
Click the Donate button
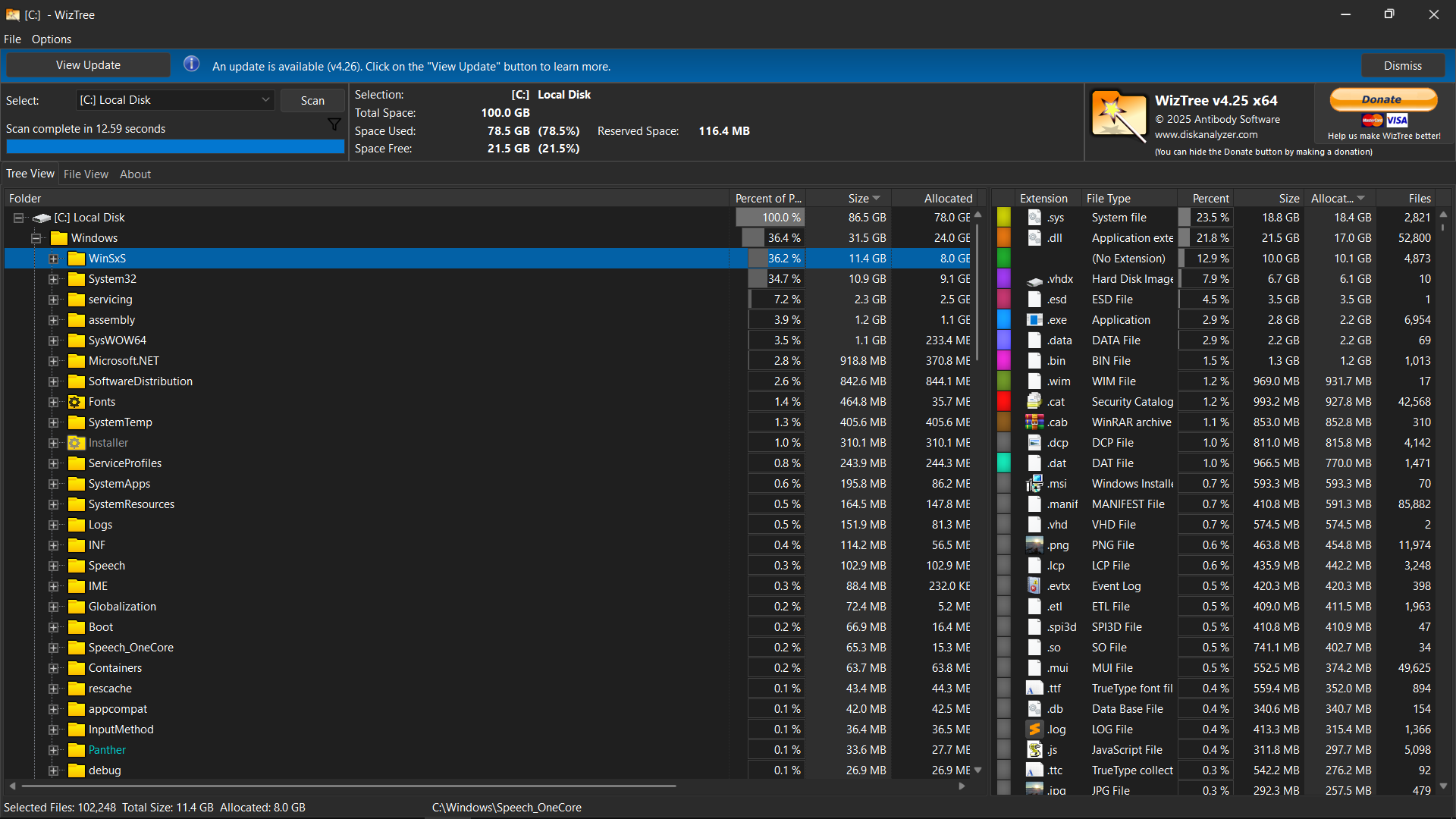[1382, 99]
